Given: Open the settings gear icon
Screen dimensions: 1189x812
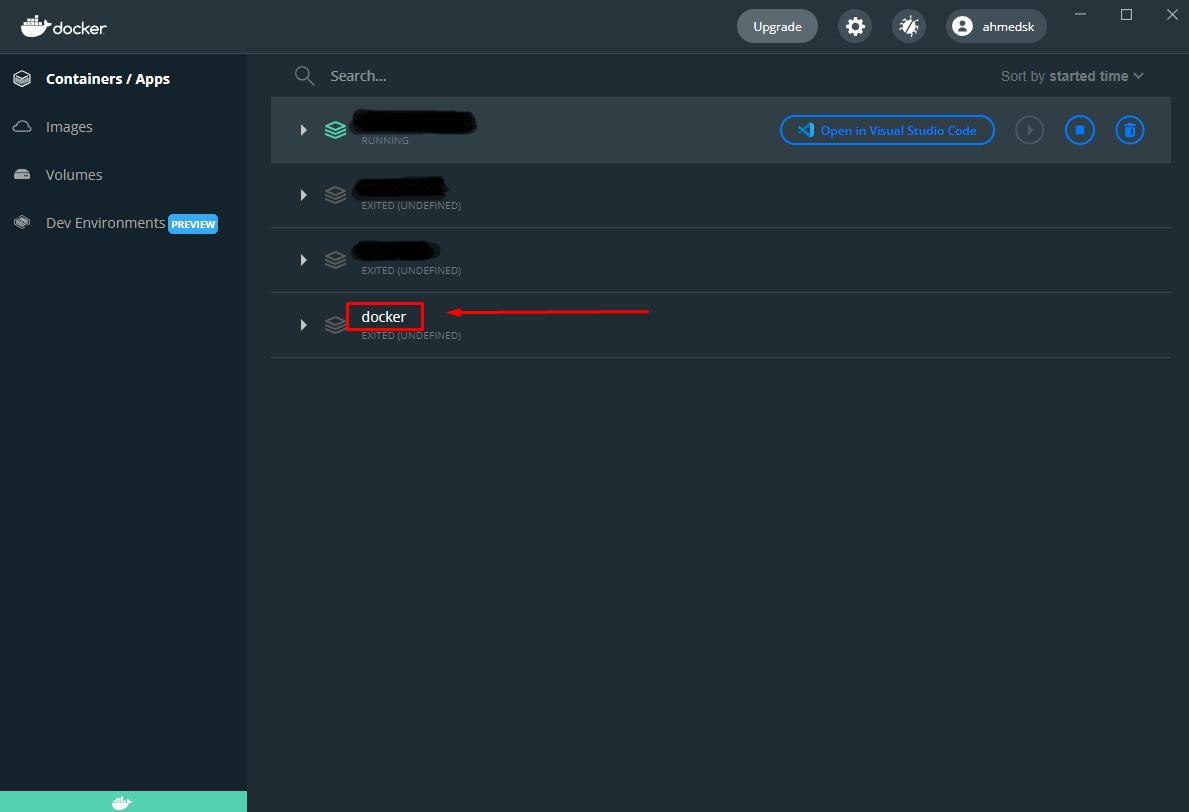Looking at the screenshot, I should coord(855,27).
